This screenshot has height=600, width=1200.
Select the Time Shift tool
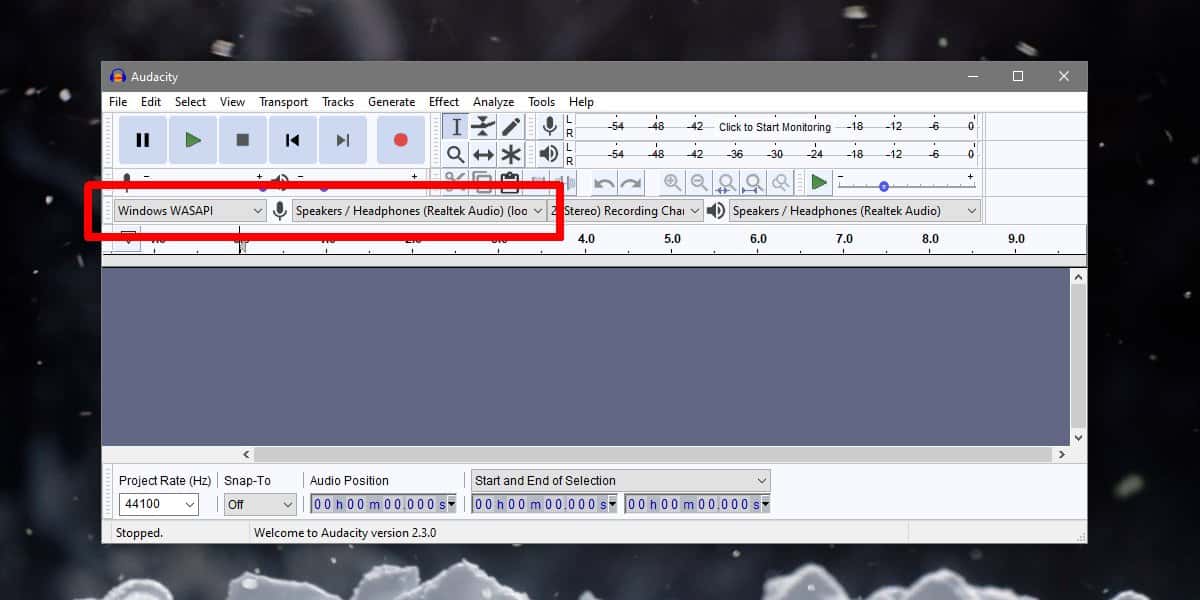coord(484,153)
